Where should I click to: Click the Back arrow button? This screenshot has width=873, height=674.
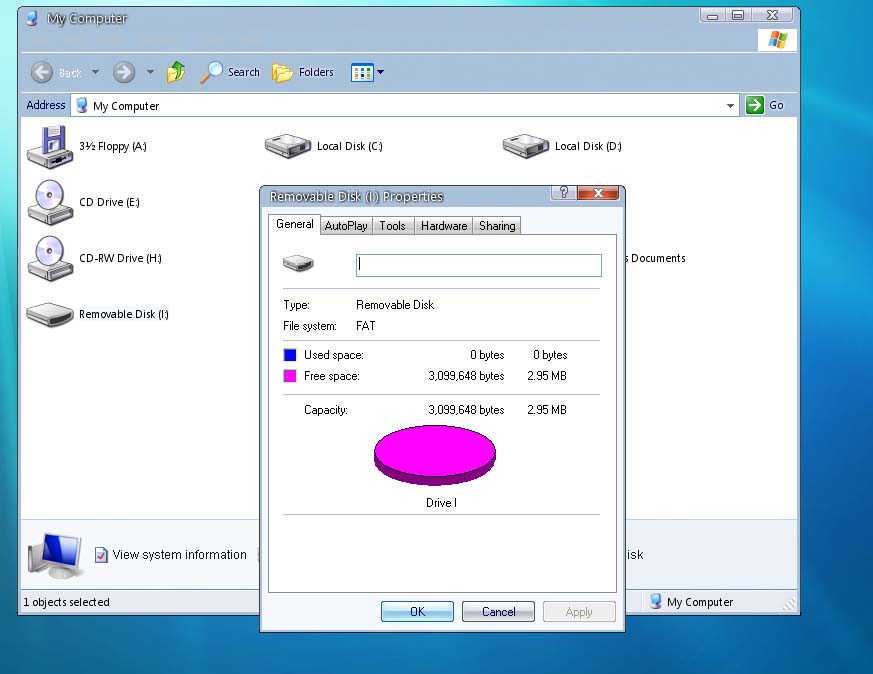[x=42, y=72]
